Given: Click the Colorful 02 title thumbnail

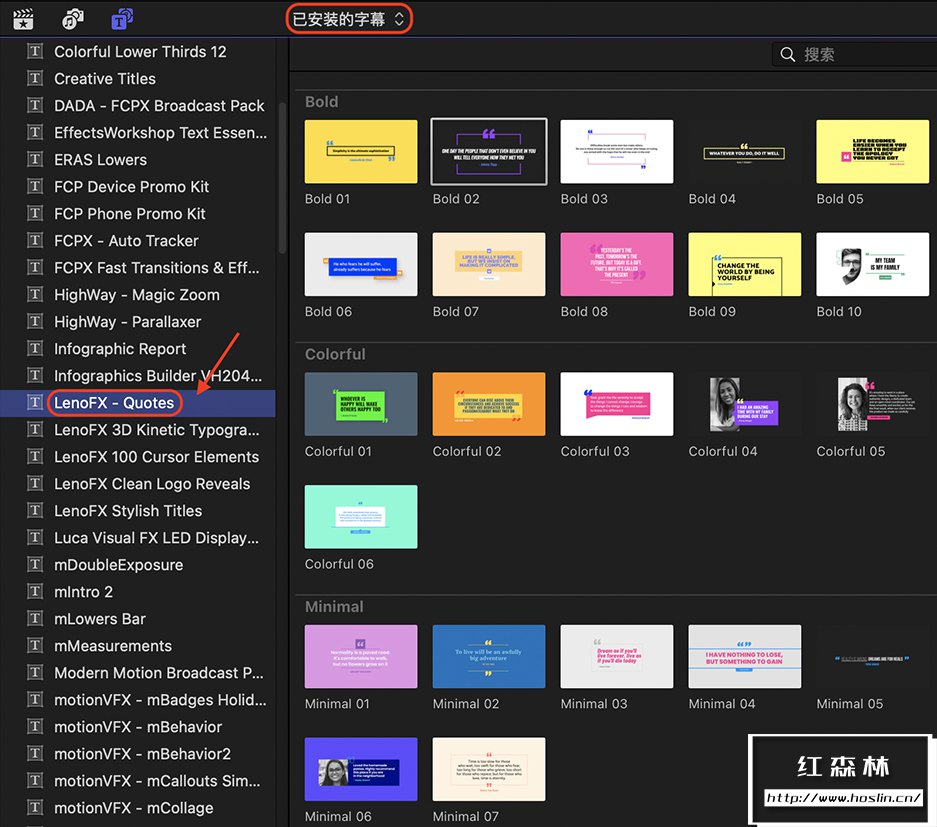Looking at the screenshot, I should pyautogui.click(x=489, y=404).
